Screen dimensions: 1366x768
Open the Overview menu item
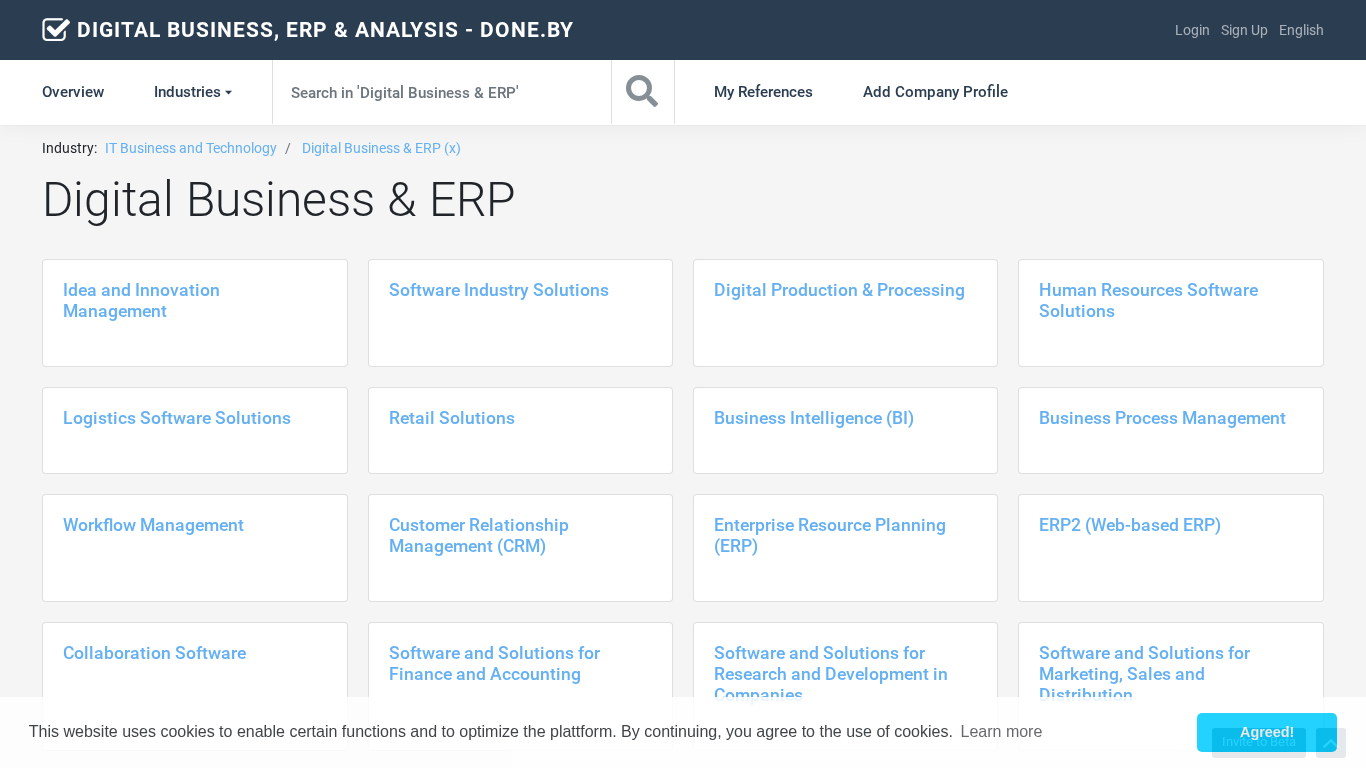73,92
